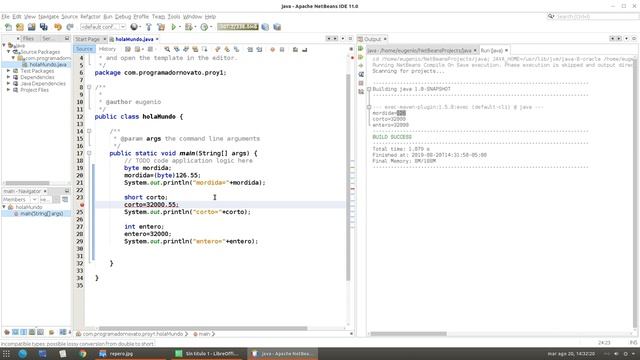Open the default config dropdown
The height and width of the screenshot is (360, 640).
(x=103, y=27)
